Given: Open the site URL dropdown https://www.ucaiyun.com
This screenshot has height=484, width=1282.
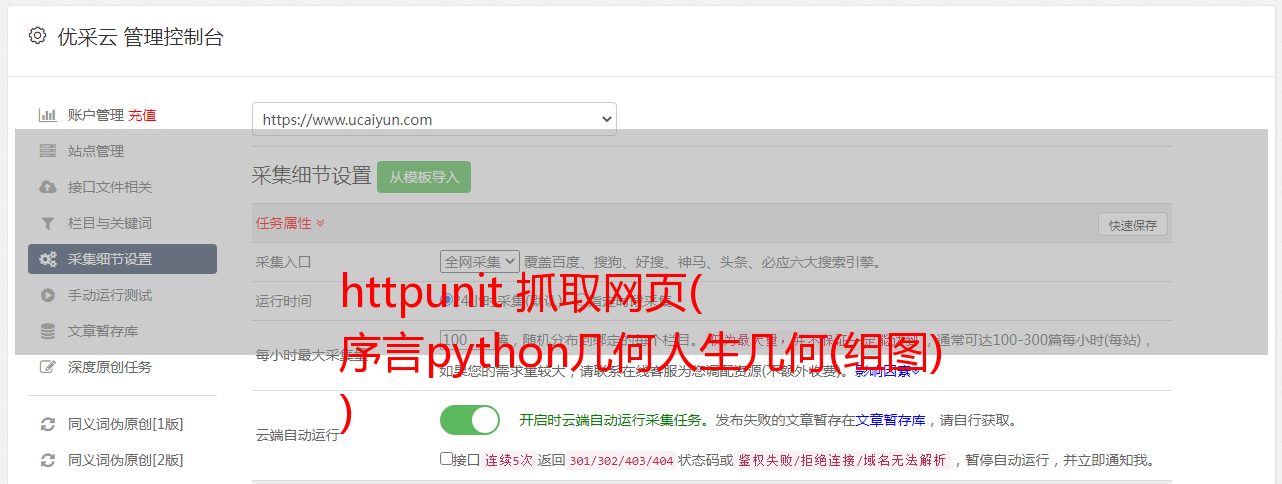Looking at the screenshot, I should tap(434, 119).
